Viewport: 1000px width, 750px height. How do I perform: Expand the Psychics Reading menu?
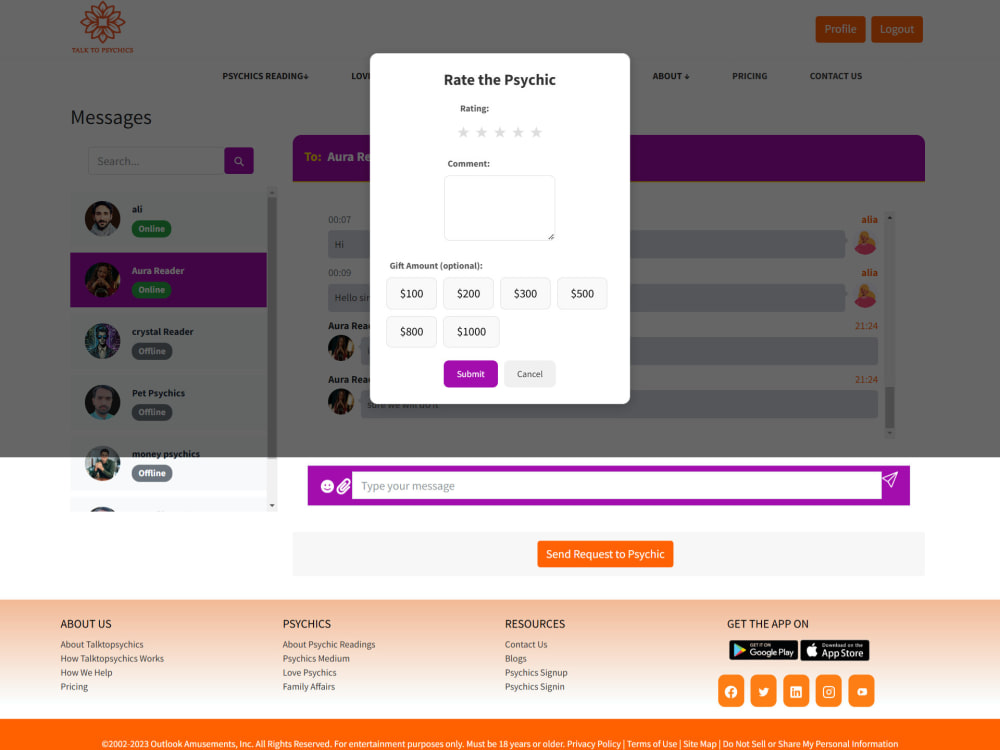(265, 76)
